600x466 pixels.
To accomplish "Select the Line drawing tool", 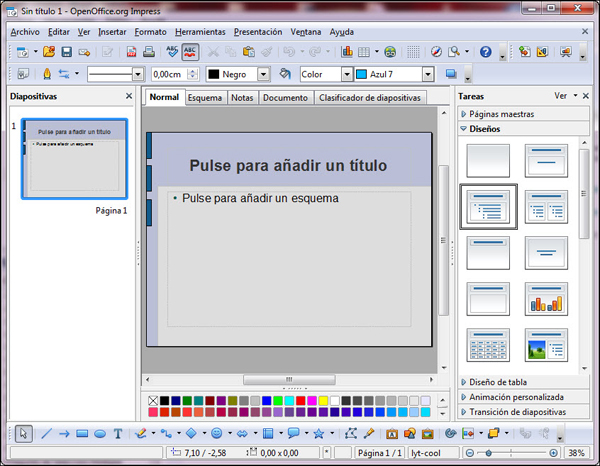I will 46,433.
